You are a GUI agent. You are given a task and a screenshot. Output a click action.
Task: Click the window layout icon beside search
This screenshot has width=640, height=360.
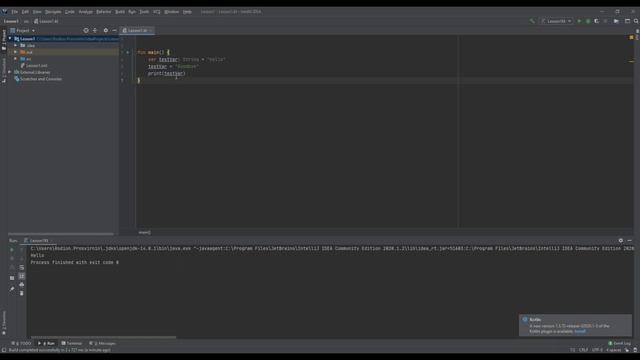point(627,21)
